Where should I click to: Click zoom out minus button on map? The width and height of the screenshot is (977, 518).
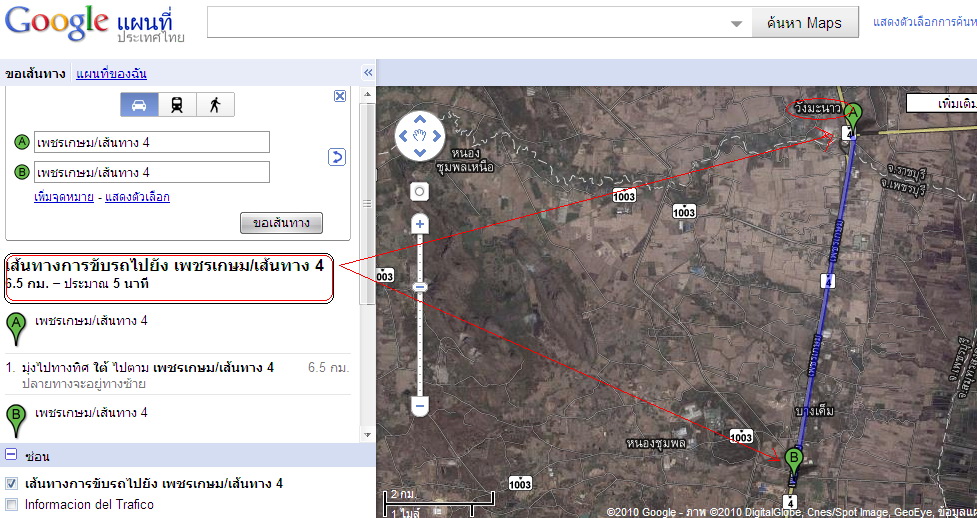click(x=420, y=406)
